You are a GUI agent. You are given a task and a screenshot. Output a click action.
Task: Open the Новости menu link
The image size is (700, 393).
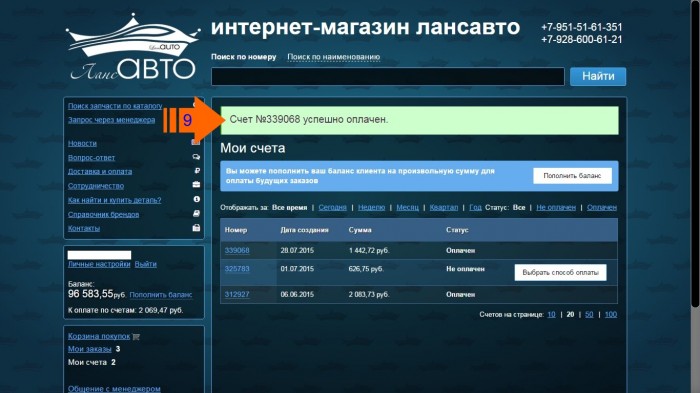pos(82,143)
